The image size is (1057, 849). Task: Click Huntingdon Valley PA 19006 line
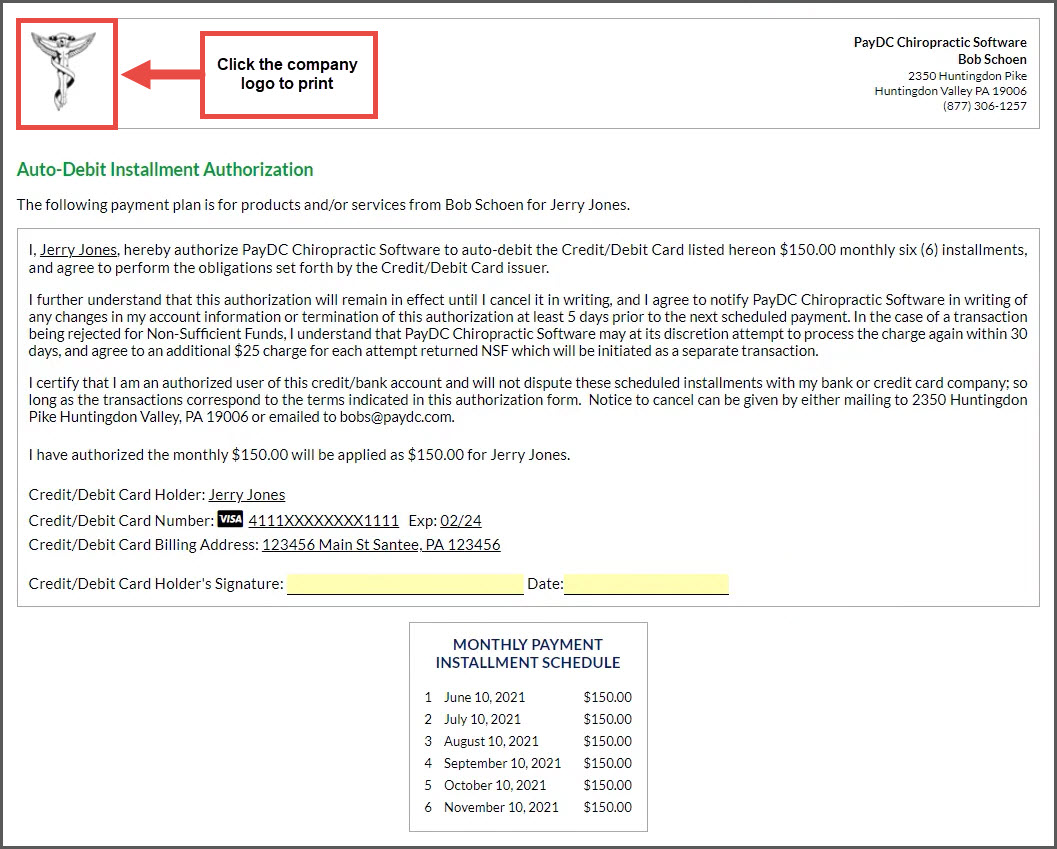(x=950, y=90)
